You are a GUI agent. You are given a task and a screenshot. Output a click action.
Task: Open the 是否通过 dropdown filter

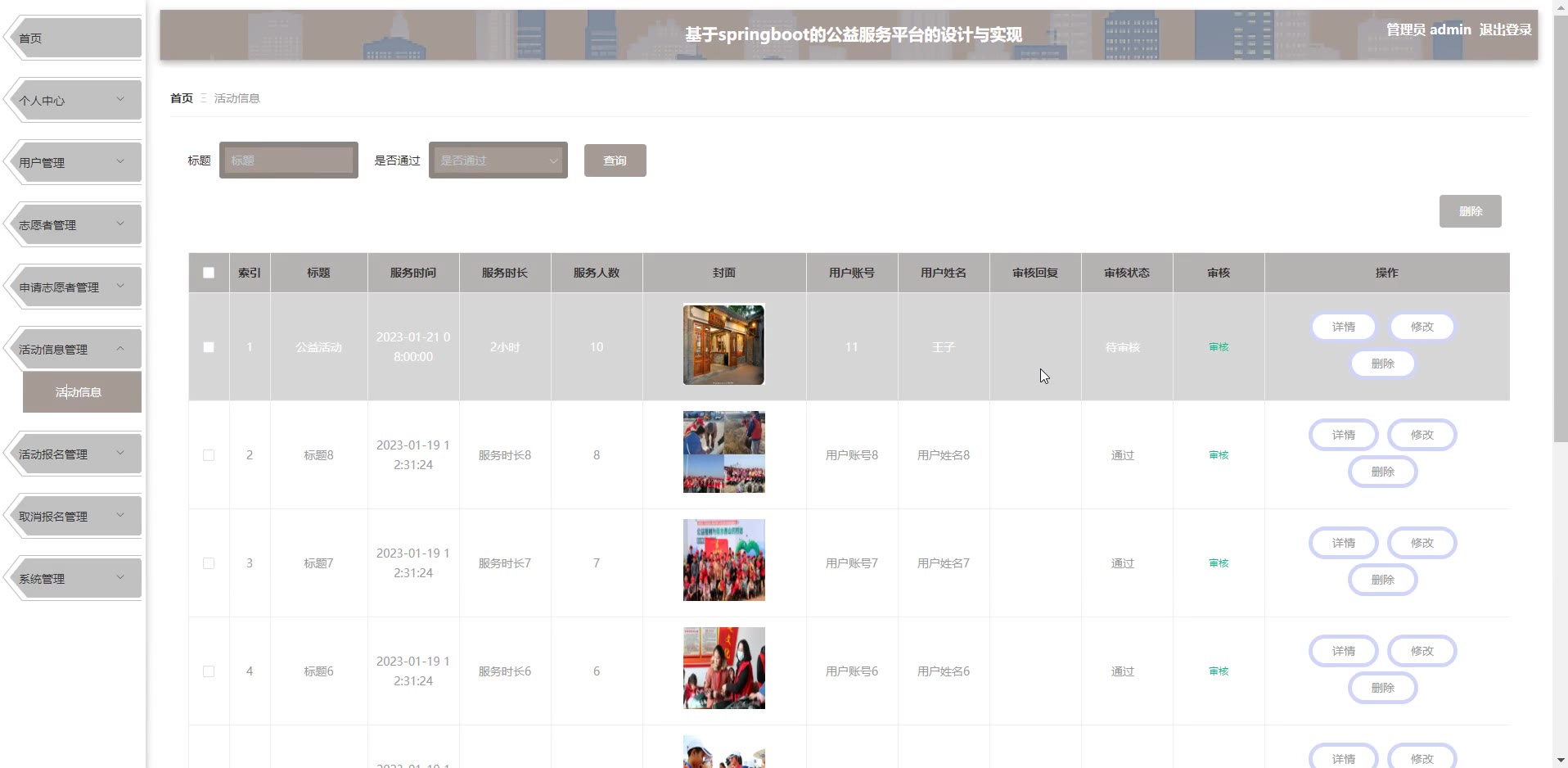point(498,160)
